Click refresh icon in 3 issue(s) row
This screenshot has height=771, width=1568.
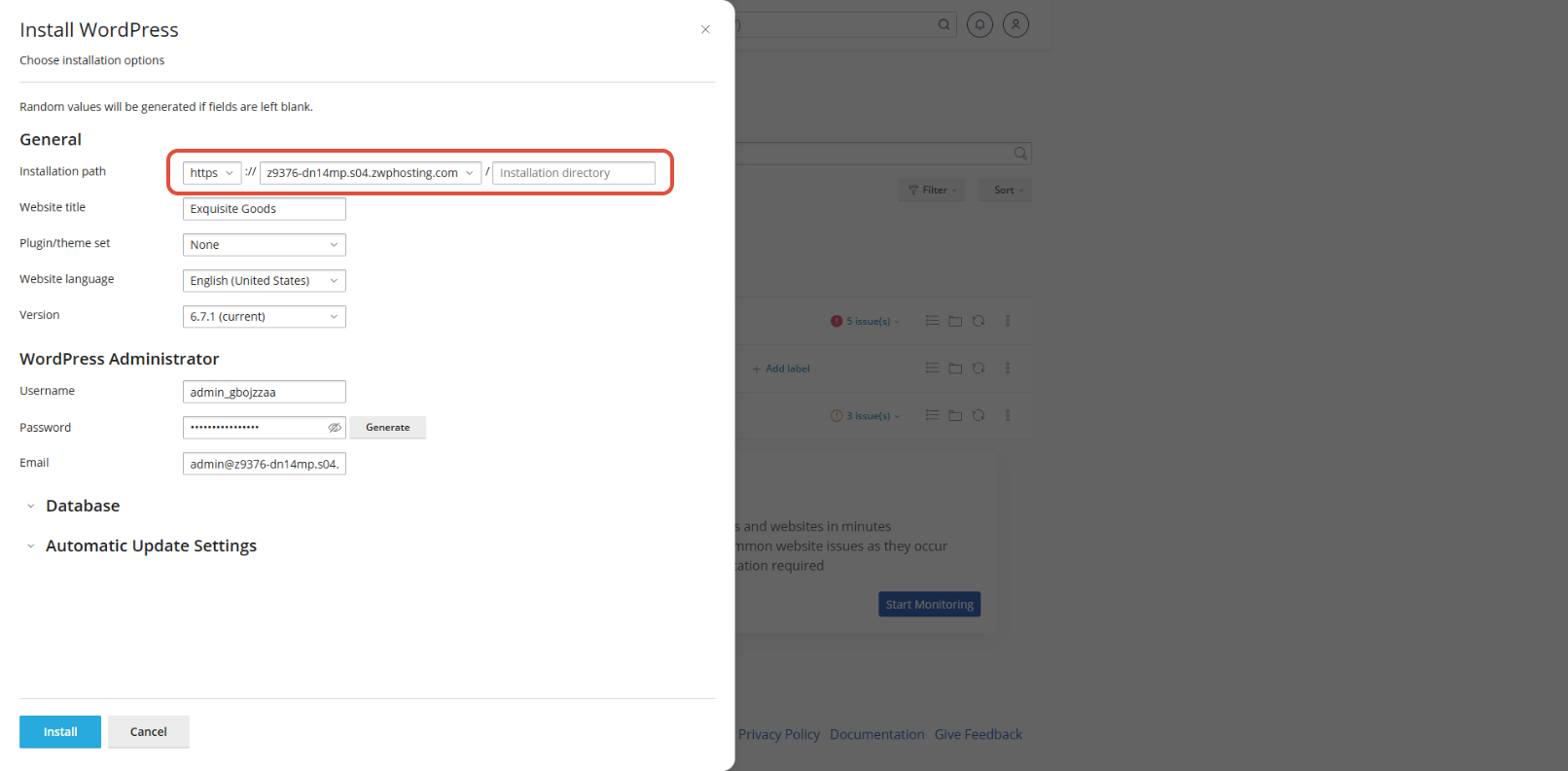pyautogui.click(x=979, y=416)
